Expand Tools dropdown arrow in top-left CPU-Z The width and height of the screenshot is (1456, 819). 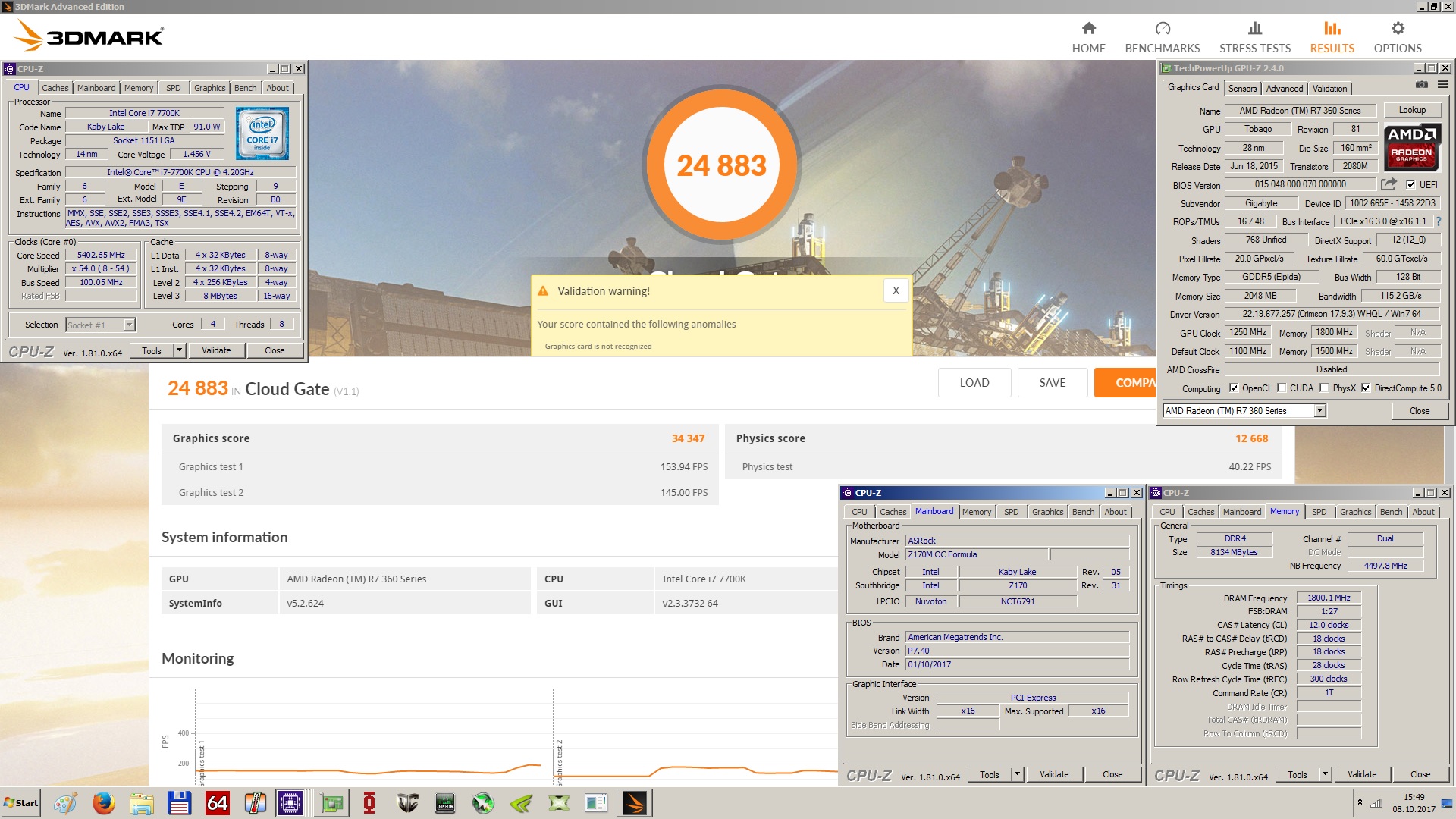[x=179, y=350]
